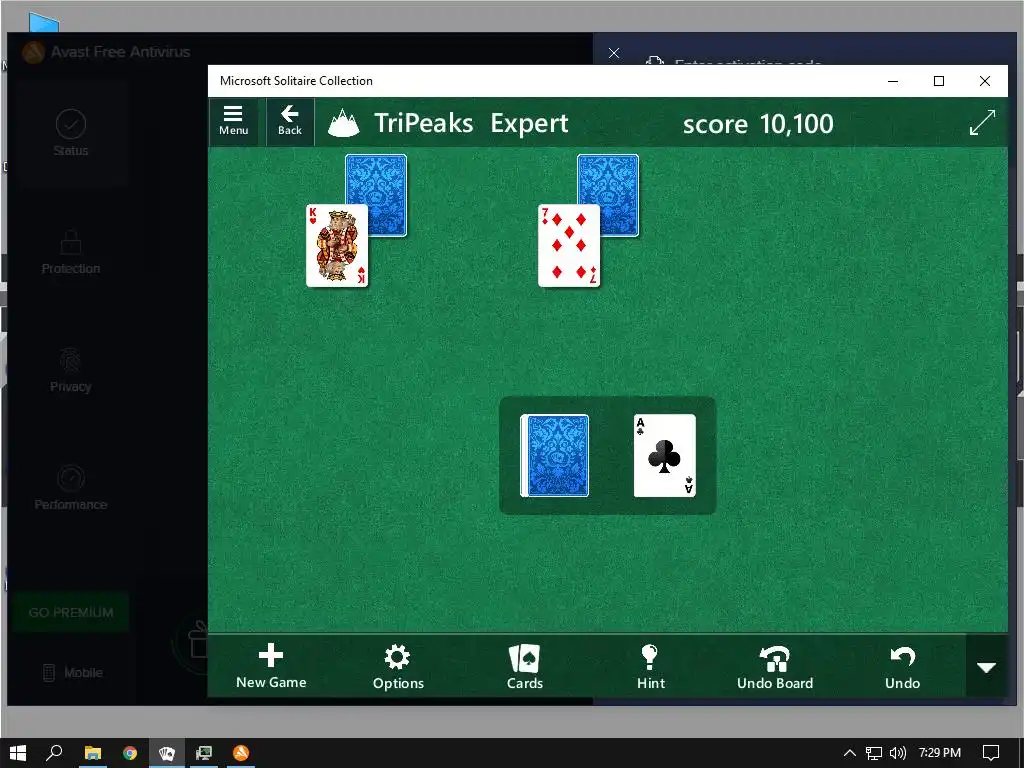
Task: Minimize the Solitaire Collection window
Action: [x=893, y=81]
